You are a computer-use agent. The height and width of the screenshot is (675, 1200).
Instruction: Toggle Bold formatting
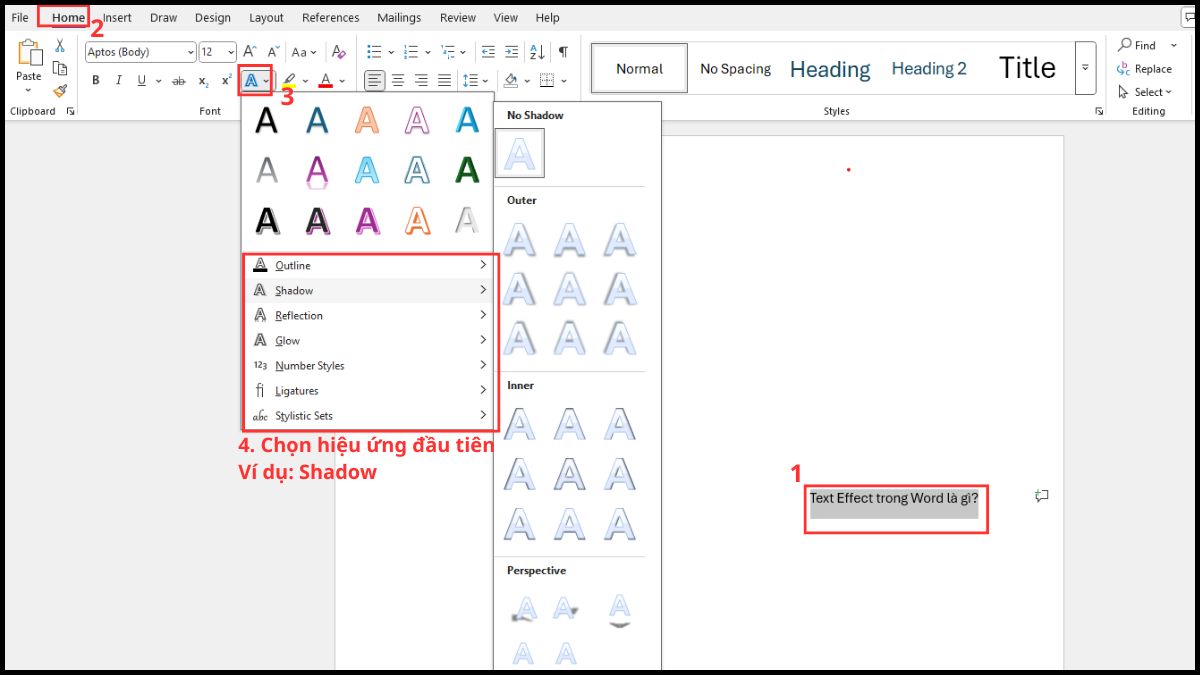click(96, 81)
